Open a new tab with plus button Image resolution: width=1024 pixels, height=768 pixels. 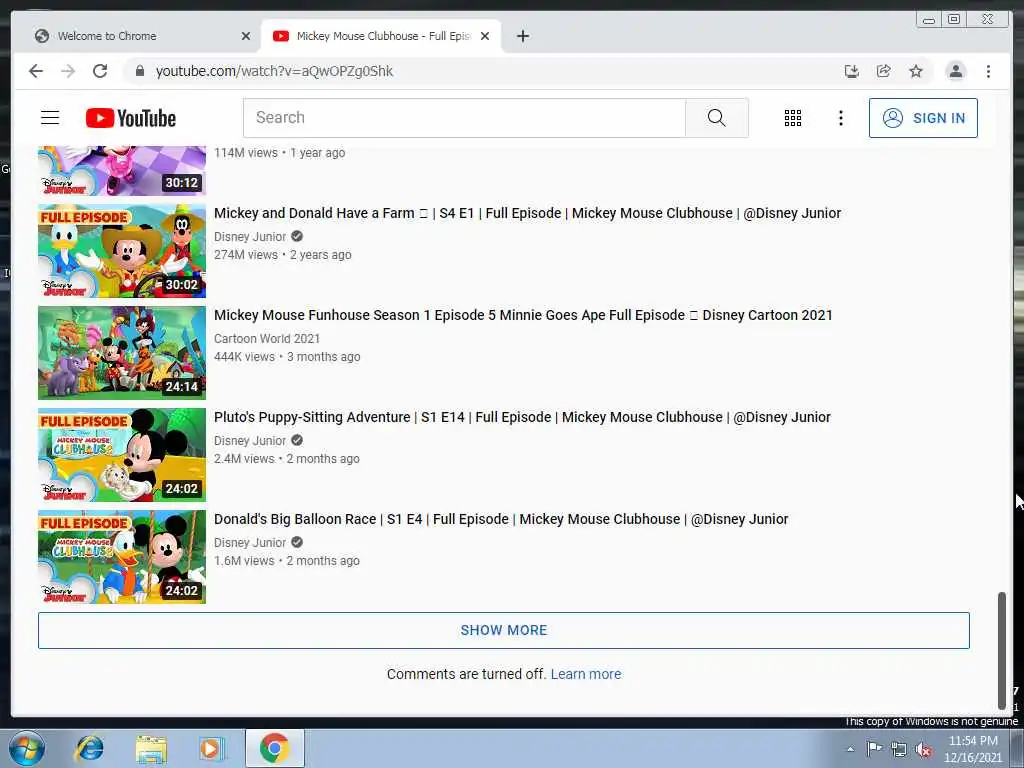pyautogui.click(x=522, y=36)
